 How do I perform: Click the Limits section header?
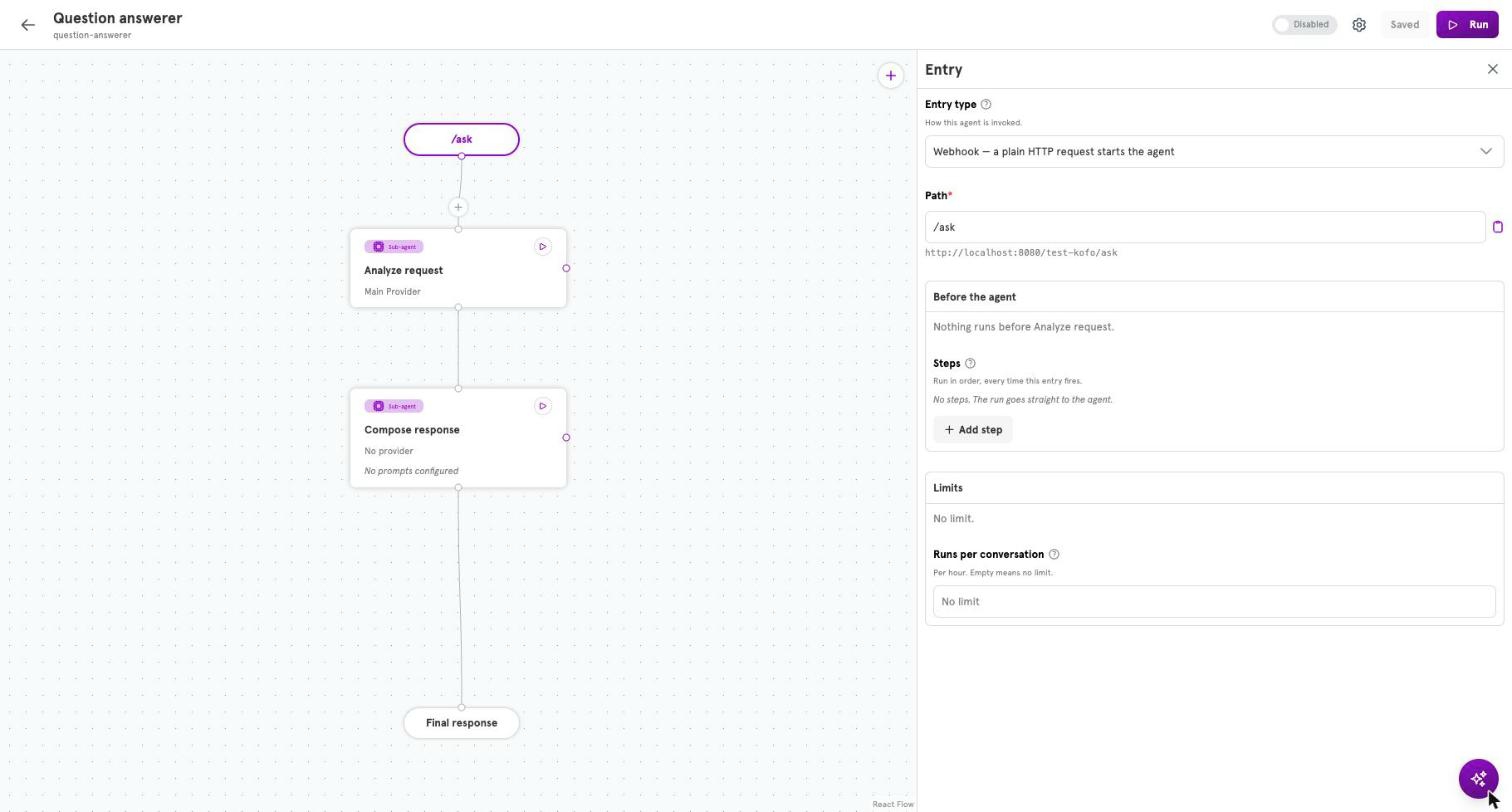click(1214, 488)
